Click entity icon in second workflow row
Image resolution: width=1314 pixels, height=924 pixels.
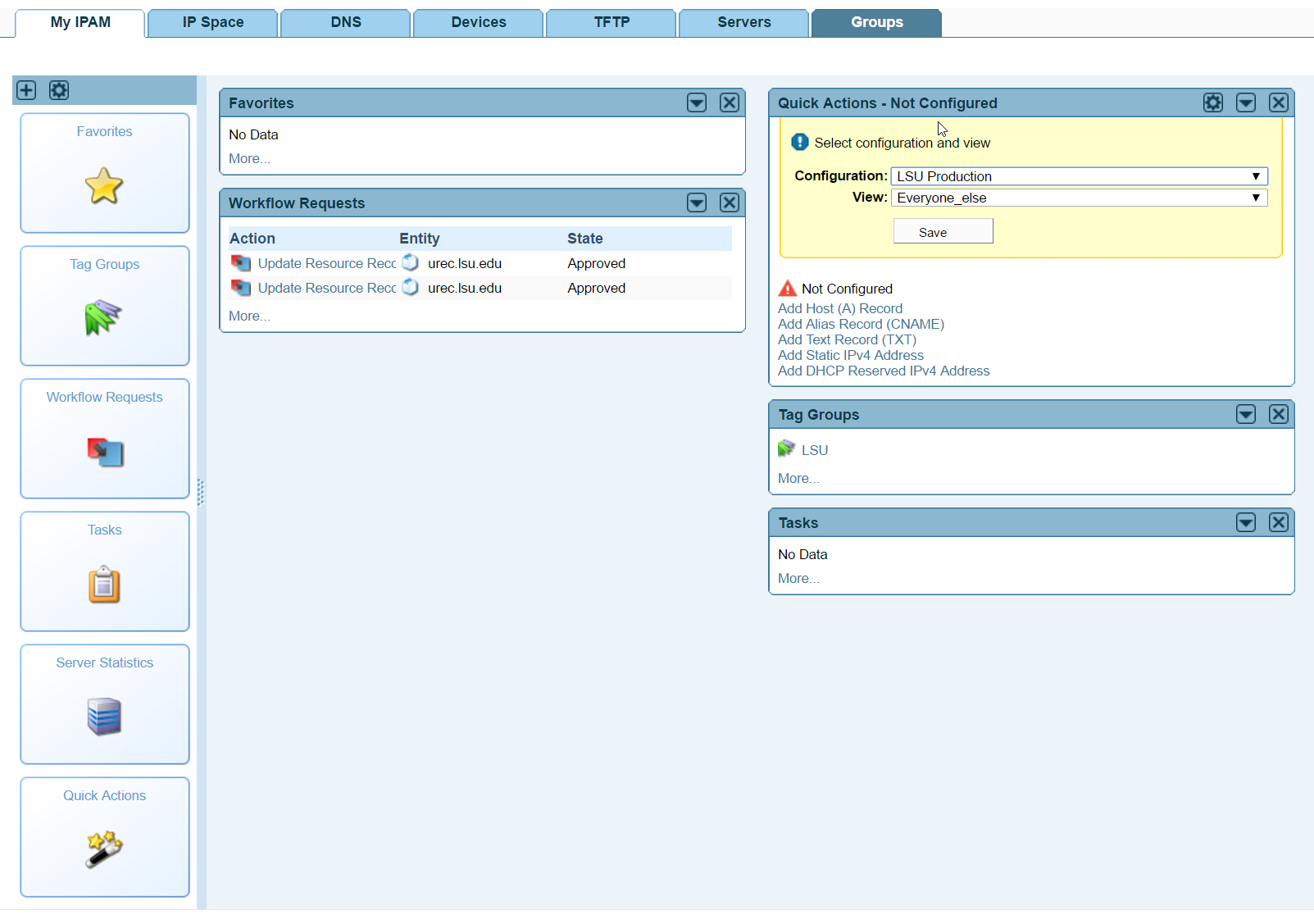(411, 287)
